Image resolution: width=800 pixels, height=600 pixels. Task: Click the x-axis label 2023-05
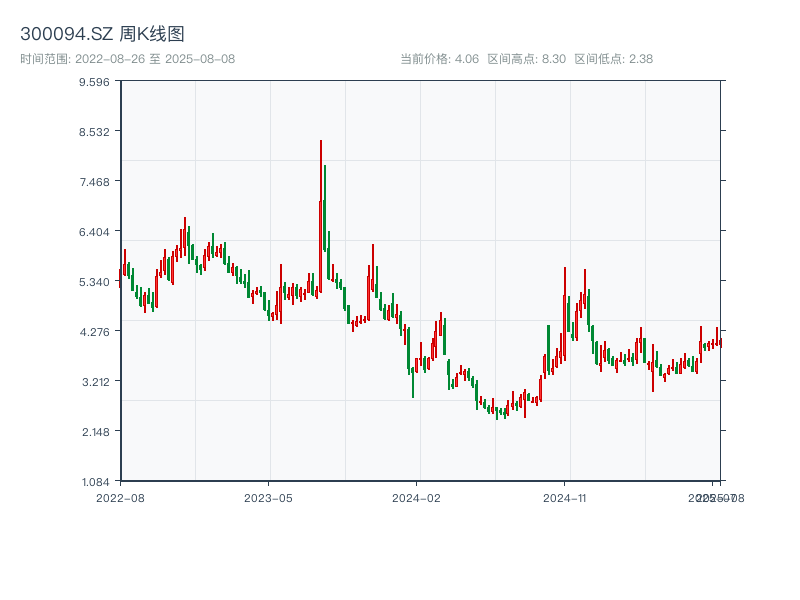[268, 498]
